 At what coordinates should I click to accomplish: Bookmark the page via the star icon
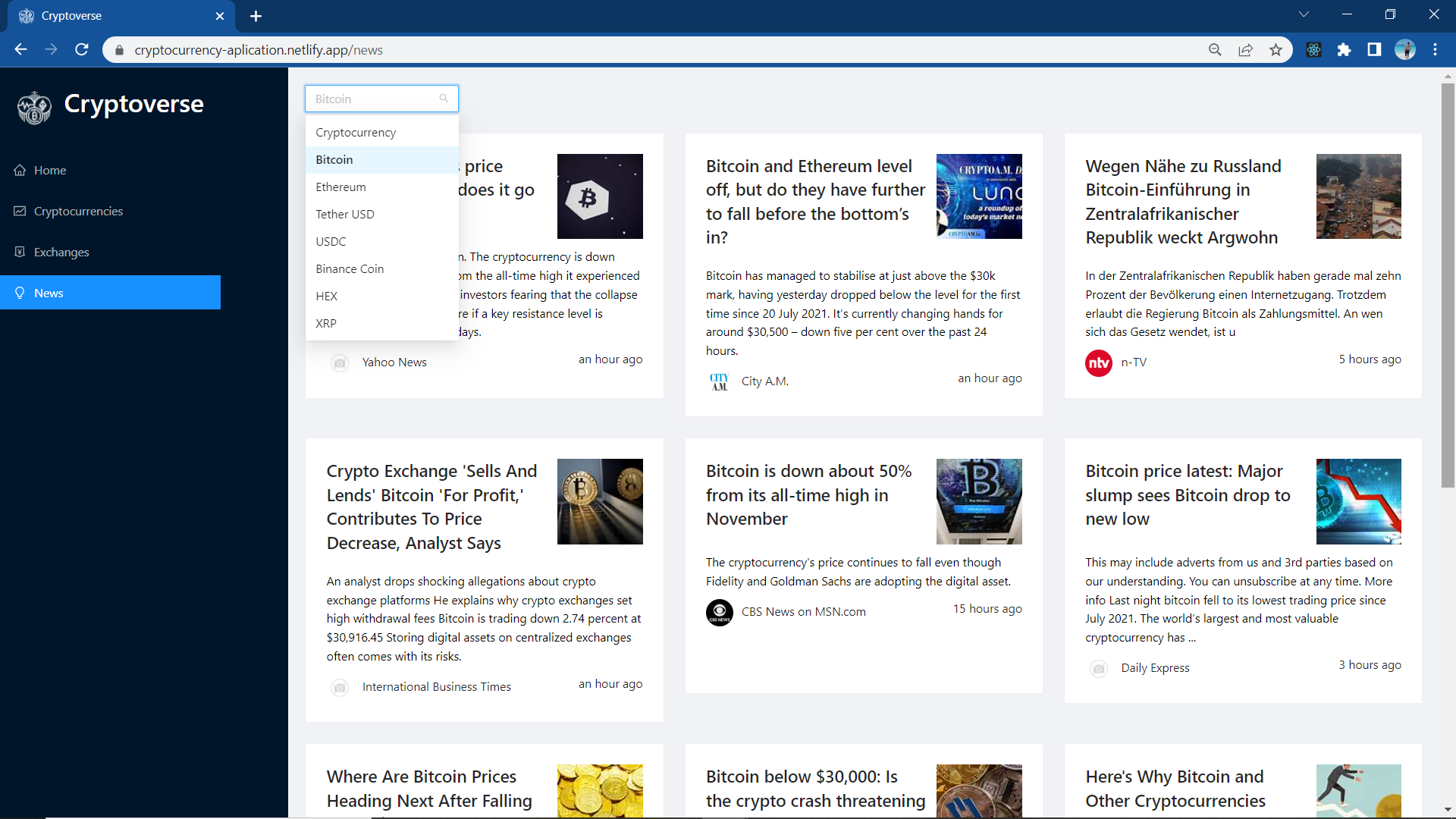point(1276,49)
